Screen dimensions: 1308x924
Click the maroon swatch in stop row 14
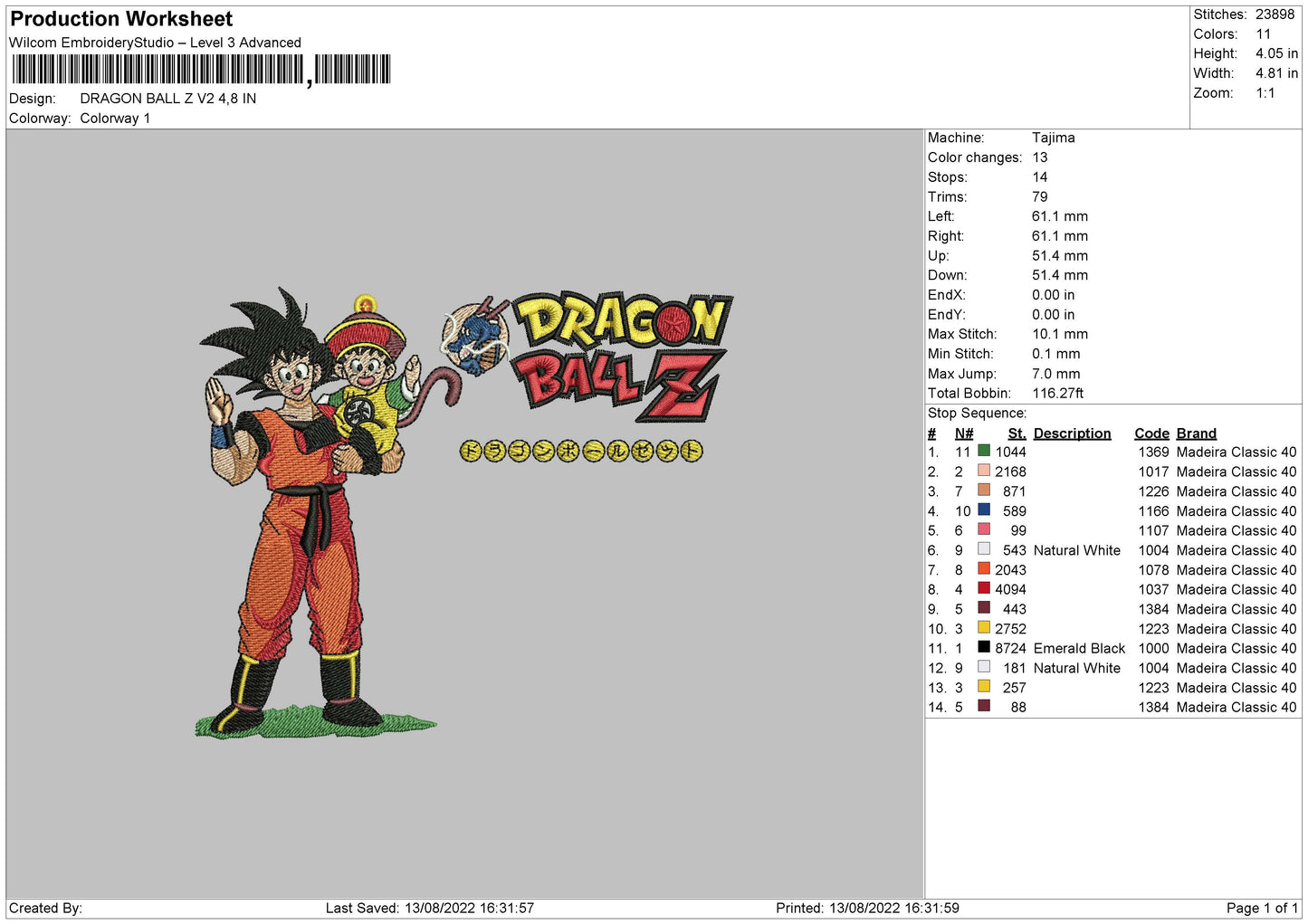[x=984, y=706]
